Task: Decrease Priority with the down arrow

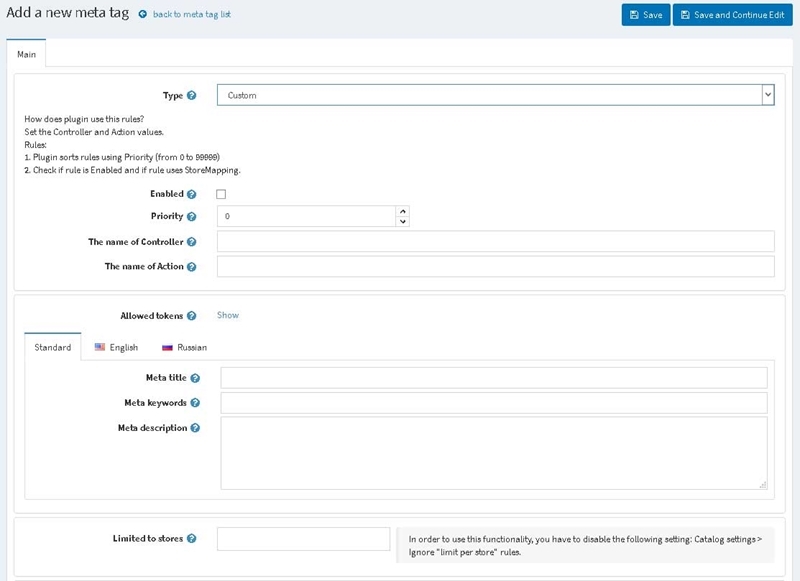Action: coord(403,221)
